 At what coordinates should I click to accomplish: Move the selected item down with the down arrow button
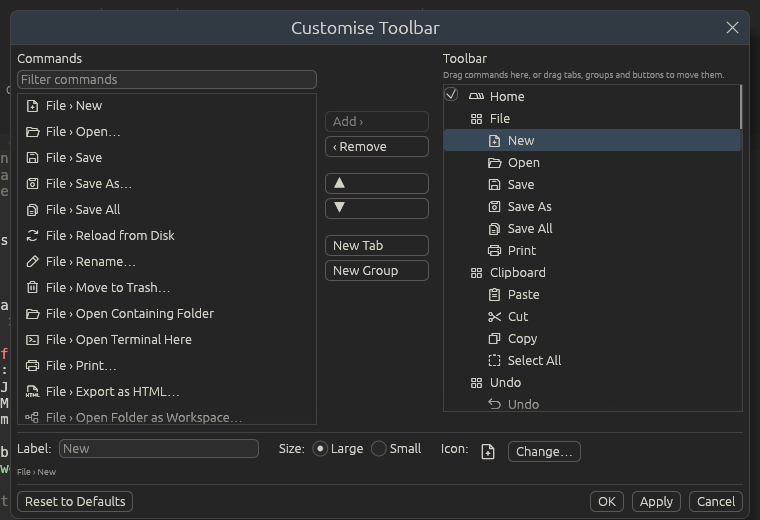point(377,208)
